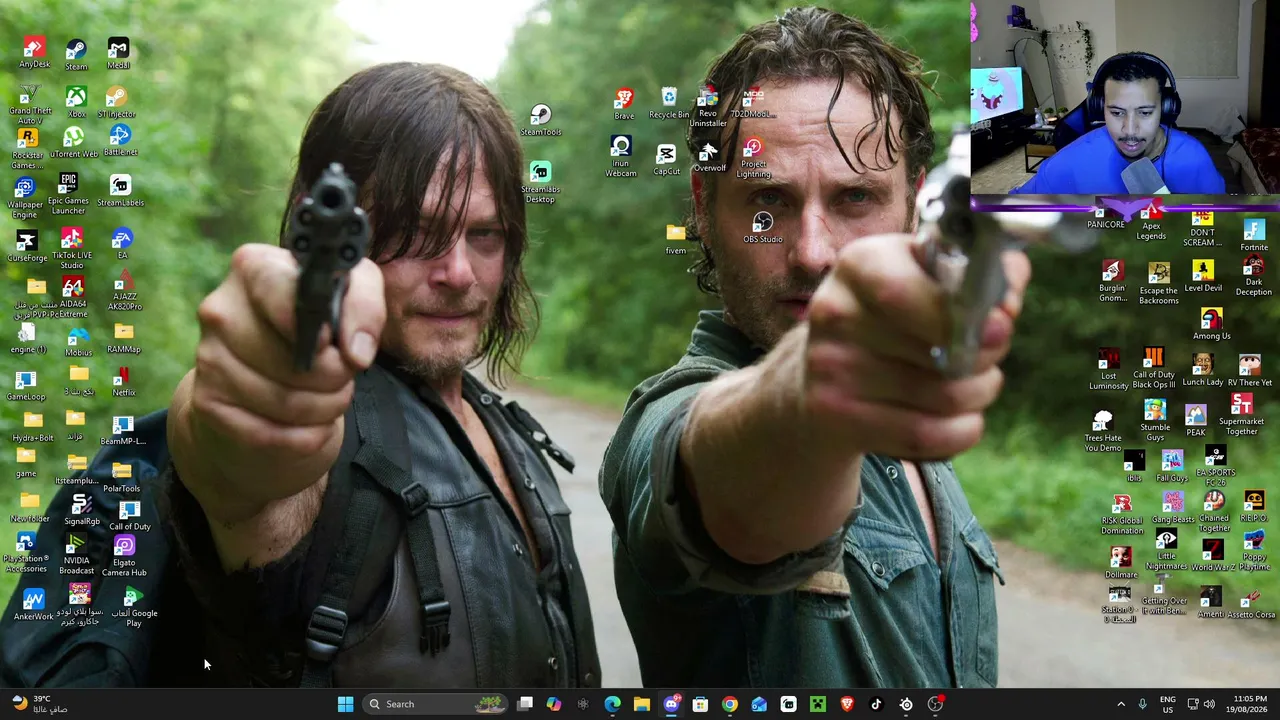Image resolution: width=1280 pixels, height=720 pixels.
Task: Select the Call of Duty Black Ops III icon
Action: [1153, 369]
